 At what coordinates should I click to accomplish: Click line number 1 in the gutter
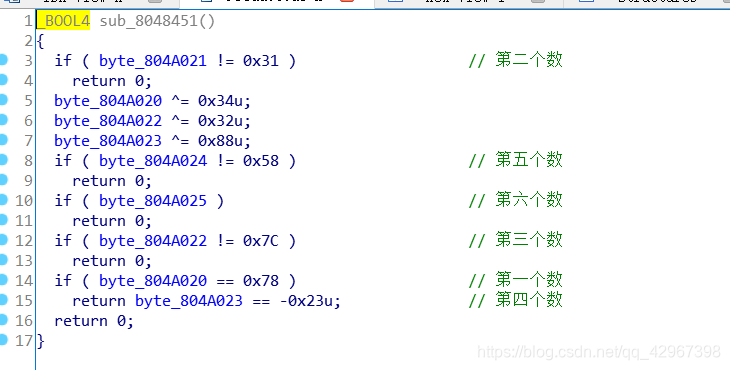28,21
